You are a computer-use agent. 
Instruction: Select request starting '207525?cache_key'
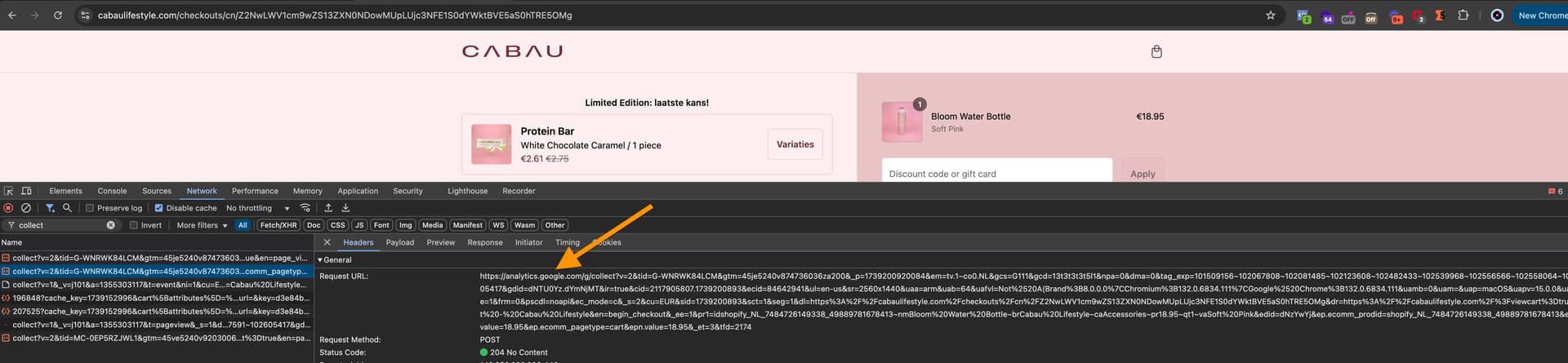tap(157, 311)
